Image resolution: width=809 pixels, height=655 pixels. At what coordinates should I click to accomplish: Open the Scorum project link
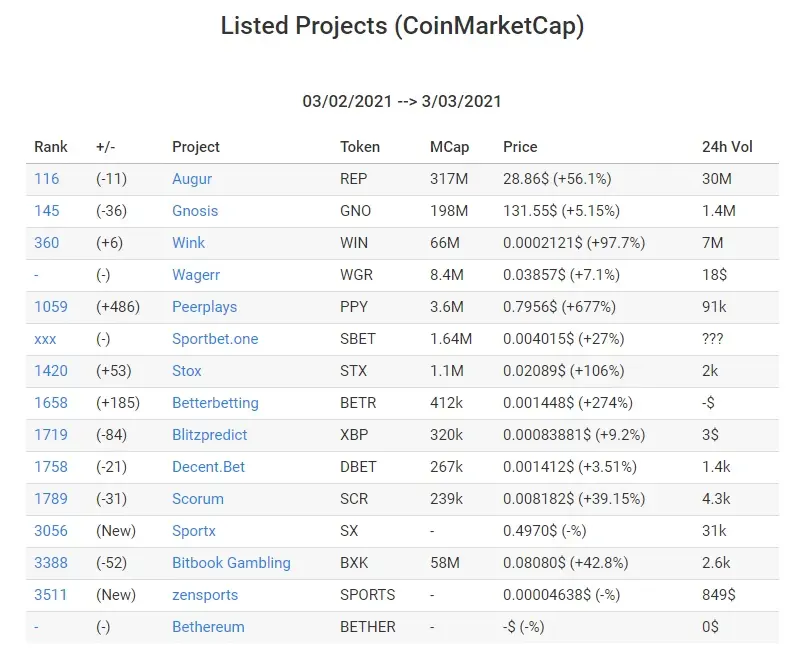click(198, 499)
